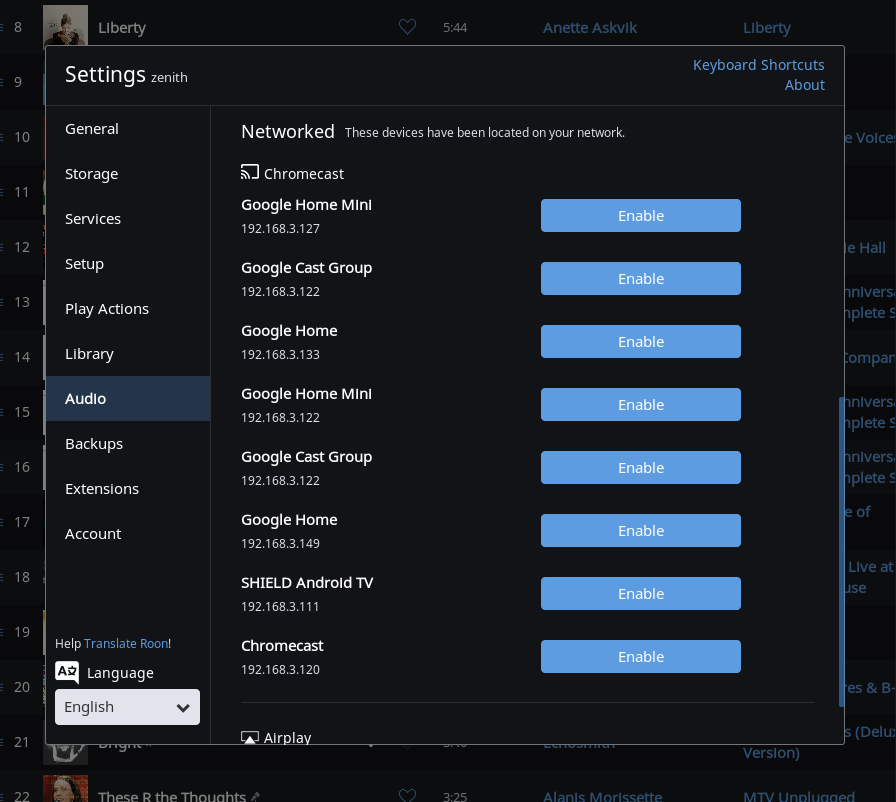This screenshot has width=896, height=802.
Task: Click the Translate Roon link
Action: coord(126,643)
